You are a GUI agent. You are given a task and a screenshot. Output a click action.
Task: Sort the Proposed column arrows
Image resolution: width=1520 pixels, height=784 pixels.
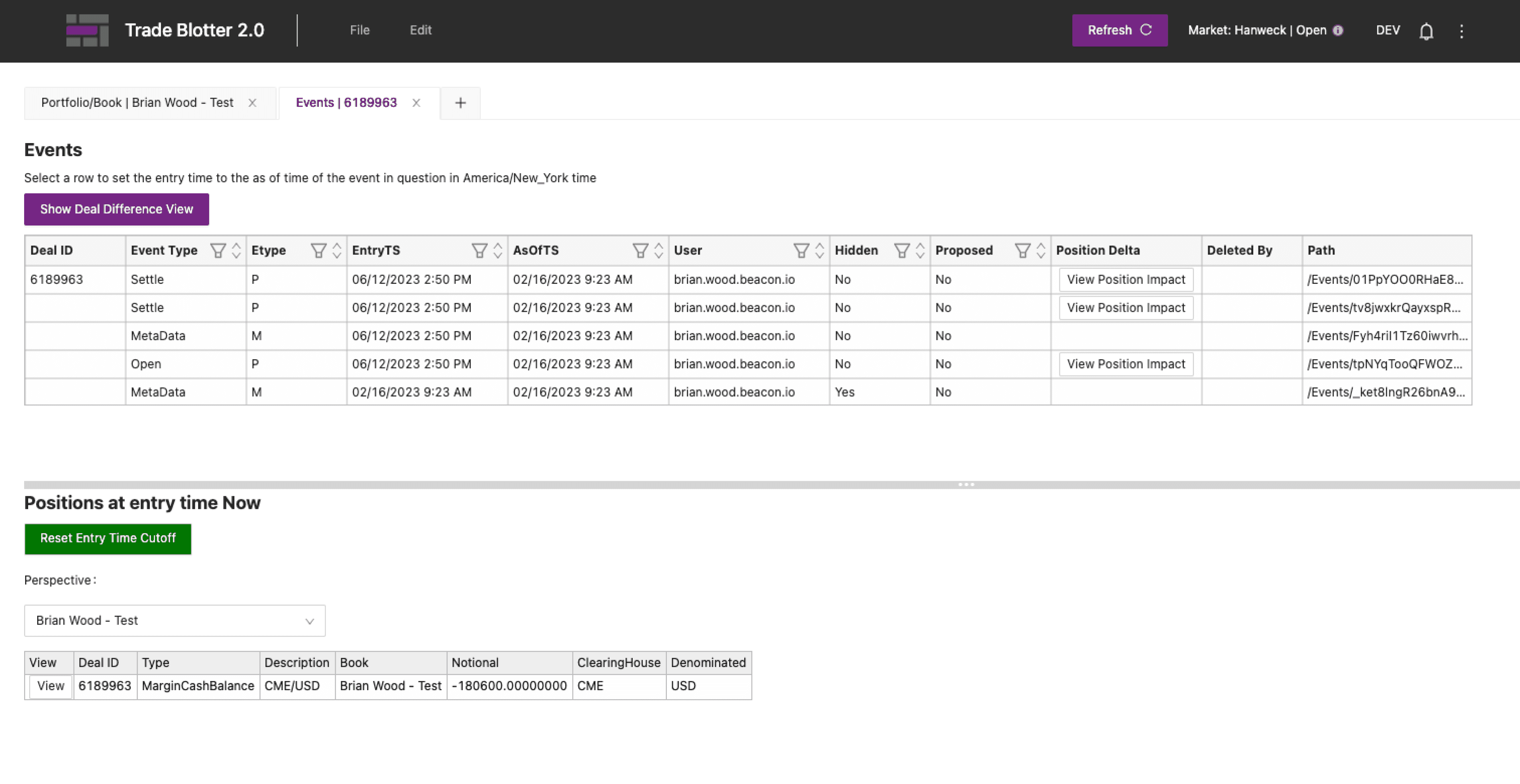[x=1041, y=251]
